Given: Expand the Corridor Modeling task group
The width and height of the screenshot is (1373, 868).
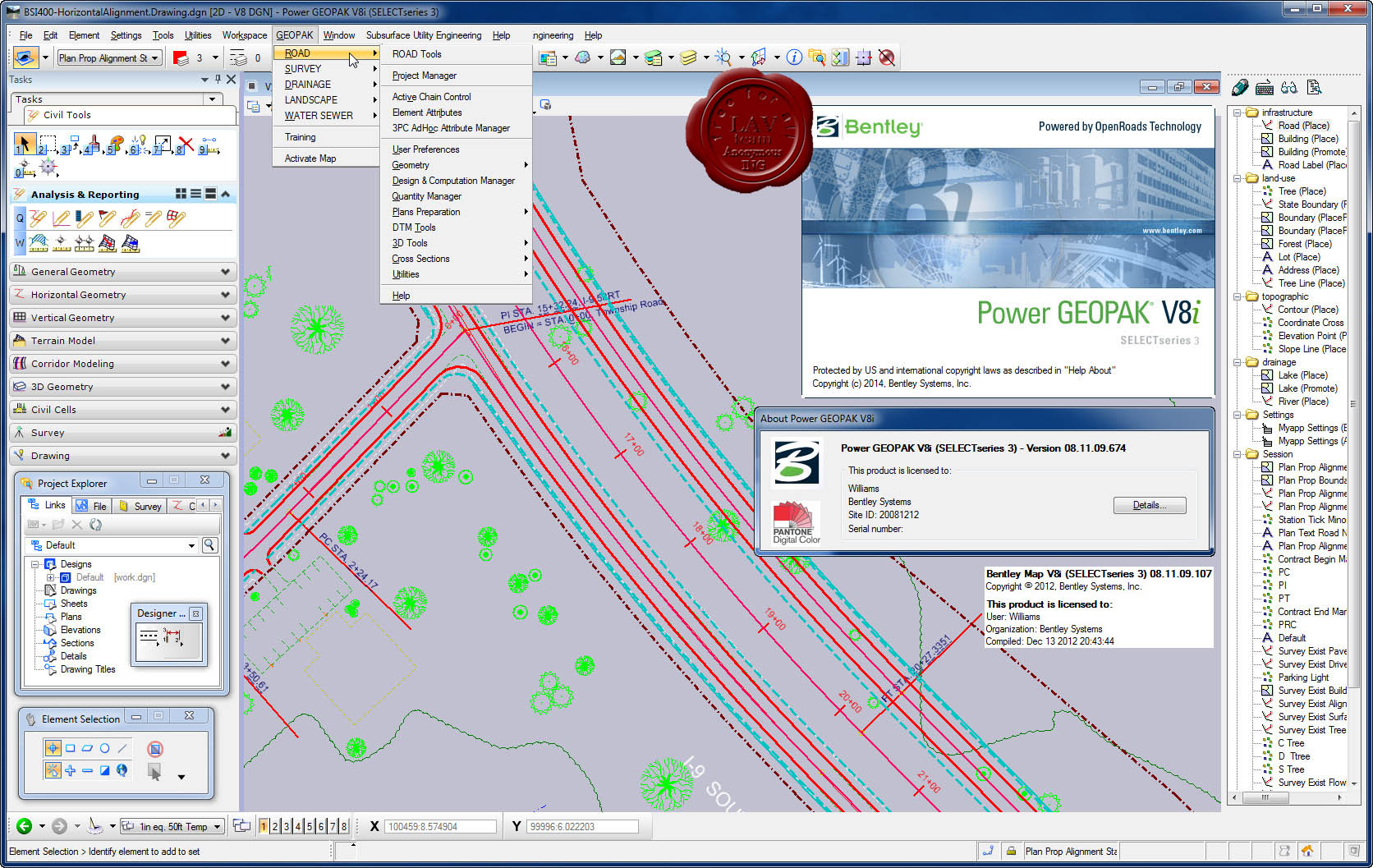Looking at the screenshot, I should (124, 363).
